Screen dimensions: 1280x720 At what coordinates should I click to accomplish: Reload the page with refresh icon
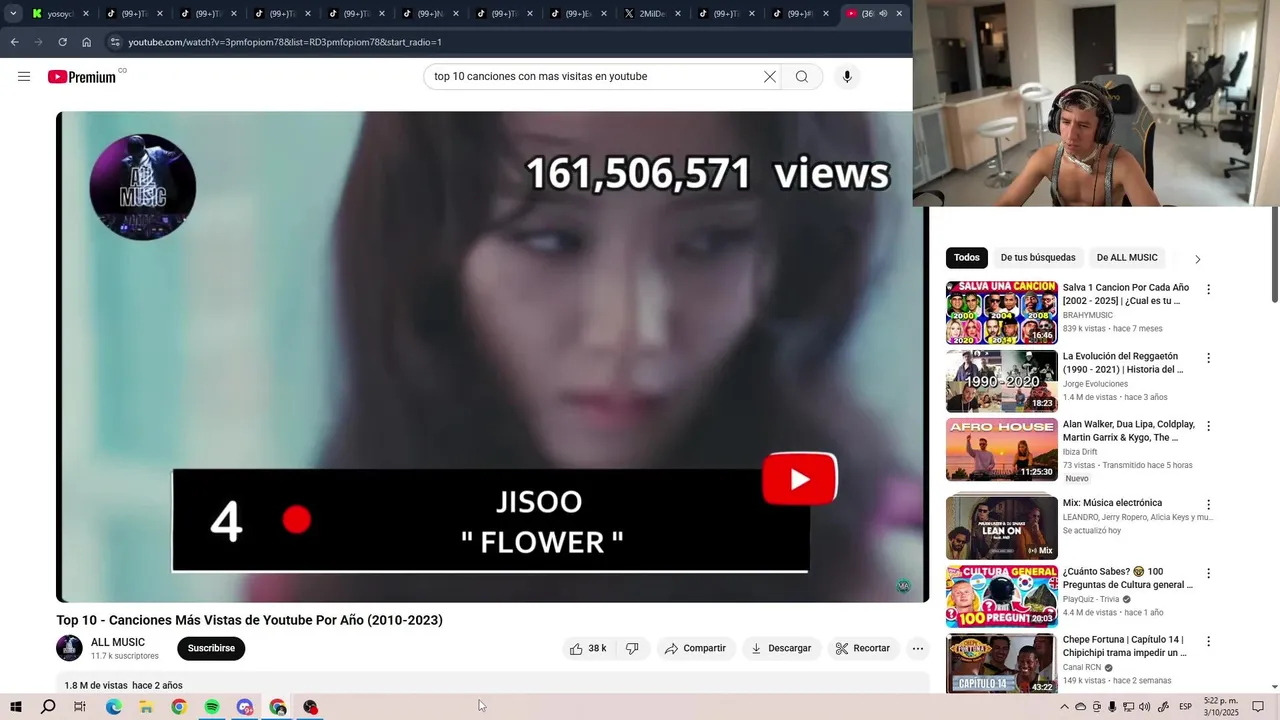(62, 42)
